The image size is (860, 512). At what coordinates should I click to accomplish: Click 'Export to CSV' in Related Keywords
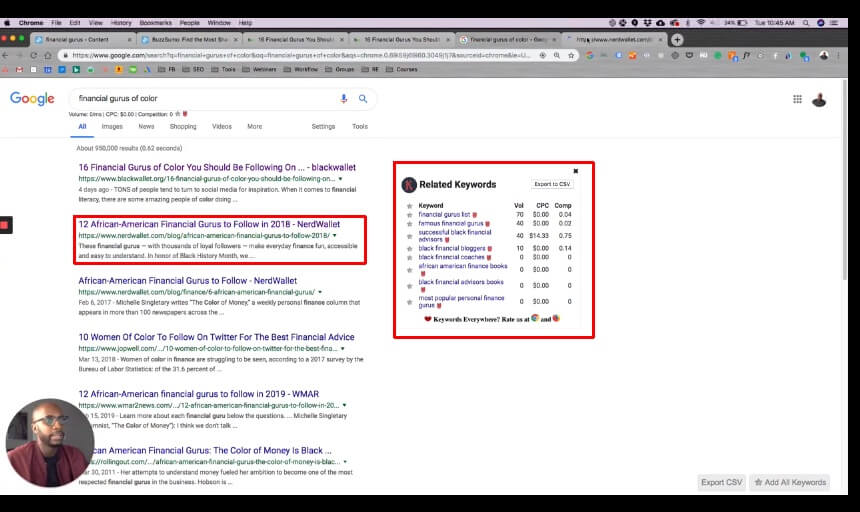[552, 184]
